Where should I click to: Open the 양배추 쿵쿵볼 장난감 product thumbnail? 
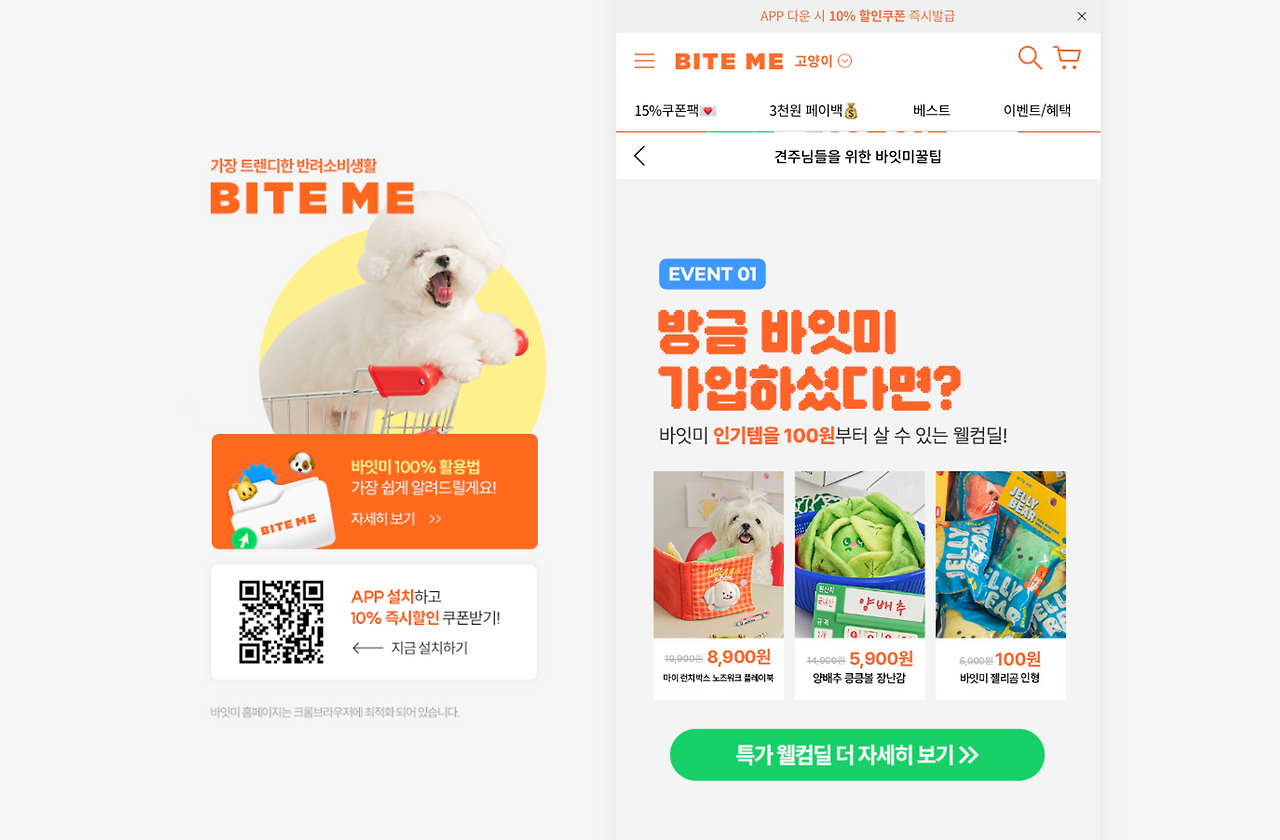pos(859,555)
